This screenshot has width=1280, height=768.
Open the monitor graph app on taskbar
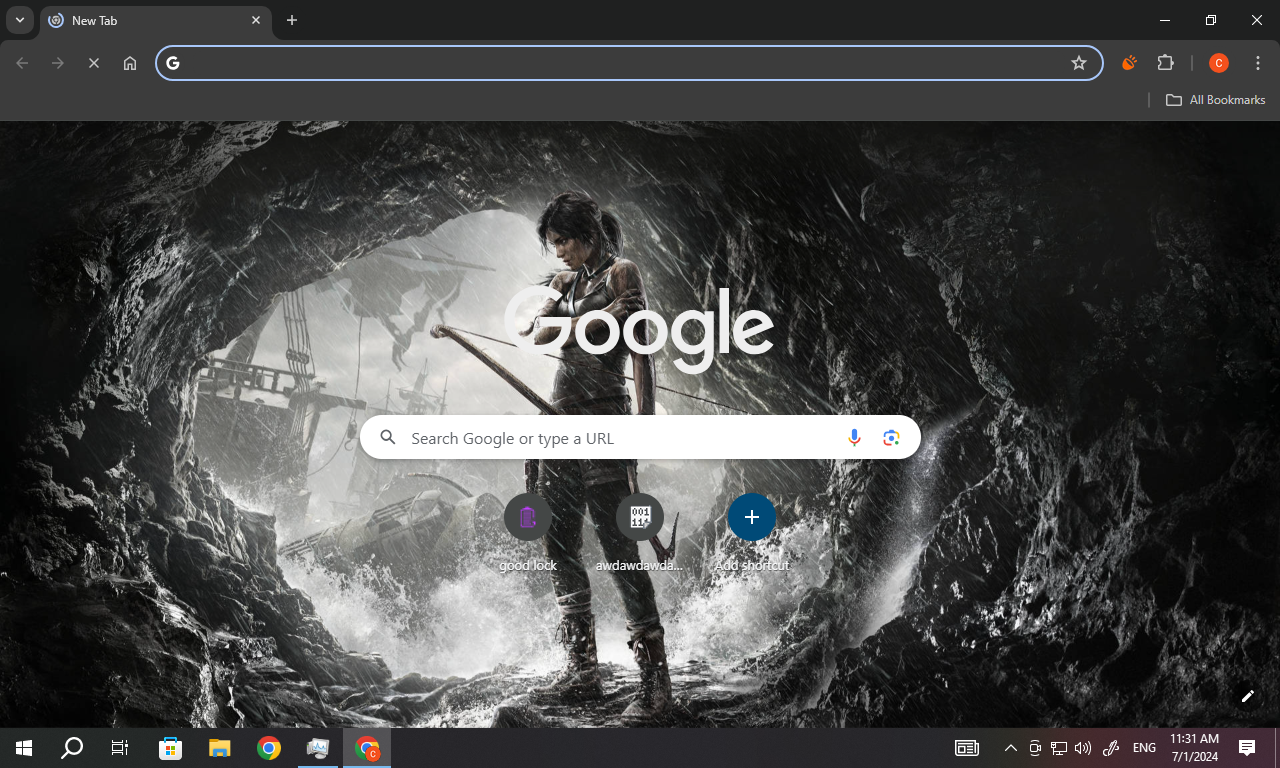tap(318, 748)
